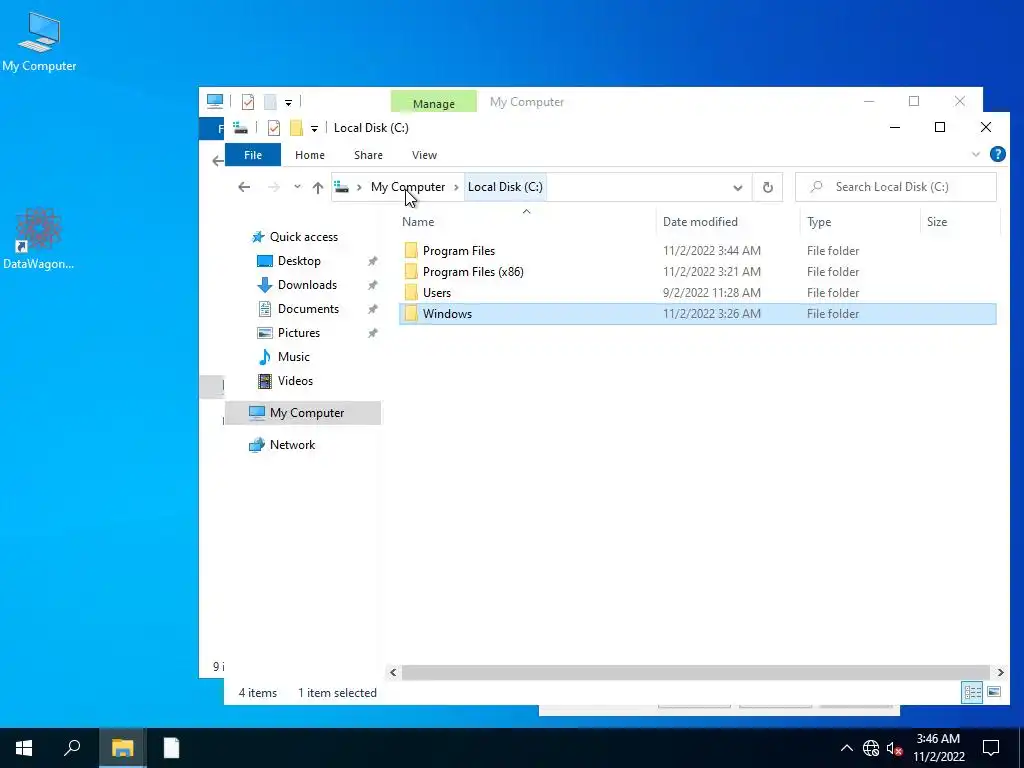Open the Downloads quick access item

pyautogui.click(x=298, y=285)
